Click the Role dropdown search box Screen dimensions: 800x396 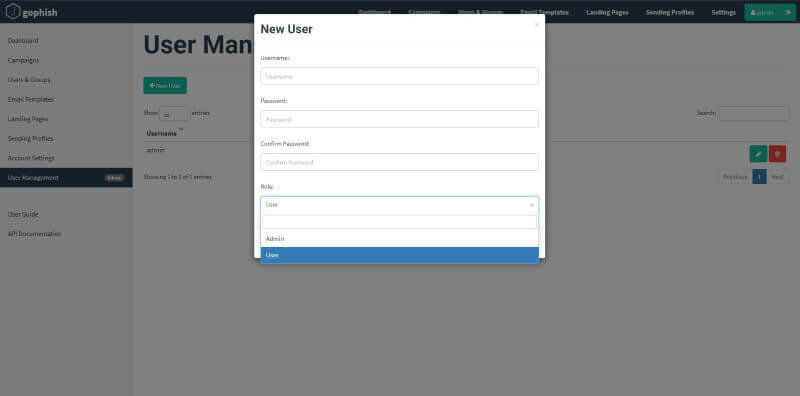click(399, 221)
